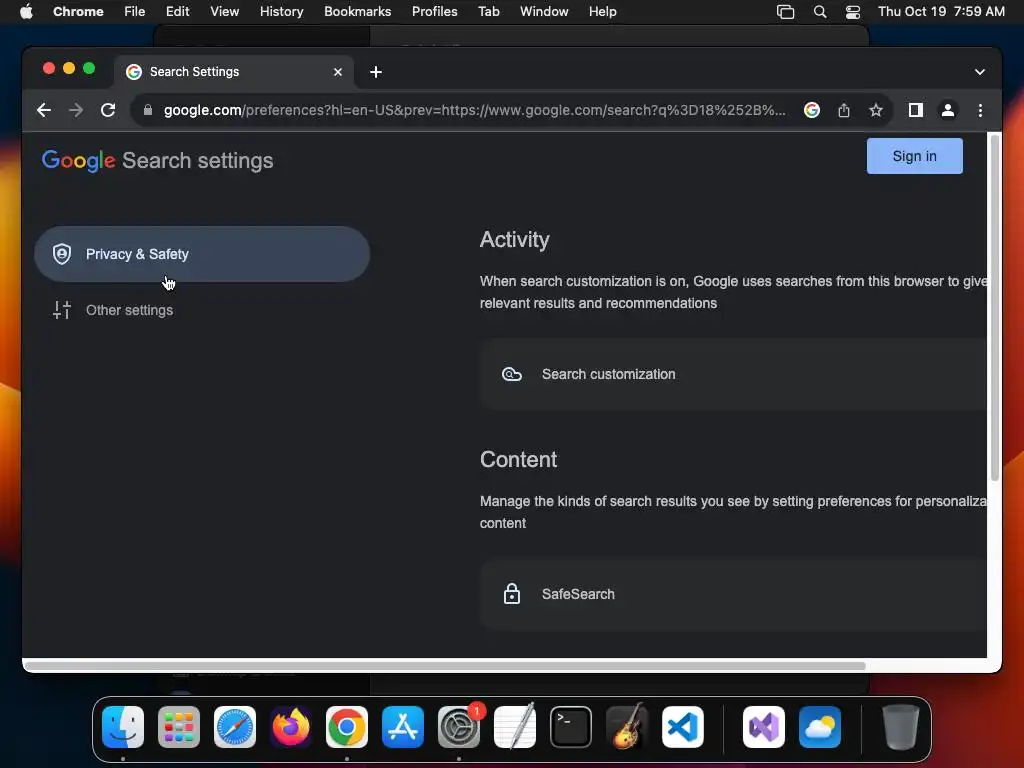Launch GarageBand from the Dock
The image size is (1024, 768).
(x=627, y=727)
